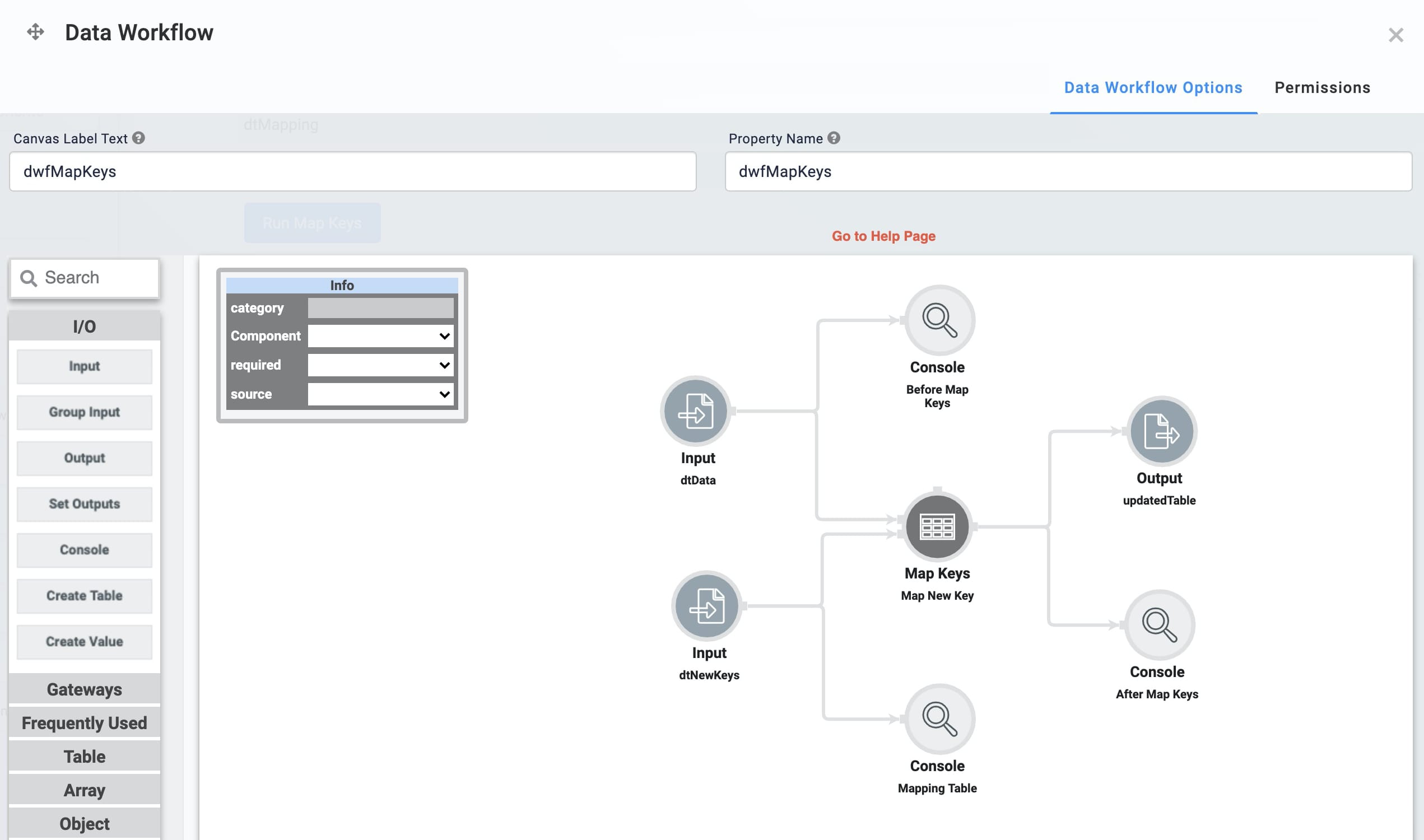1424x840 pixels.
Task: Expand the Object operator group
Action: tap(85, 824)
